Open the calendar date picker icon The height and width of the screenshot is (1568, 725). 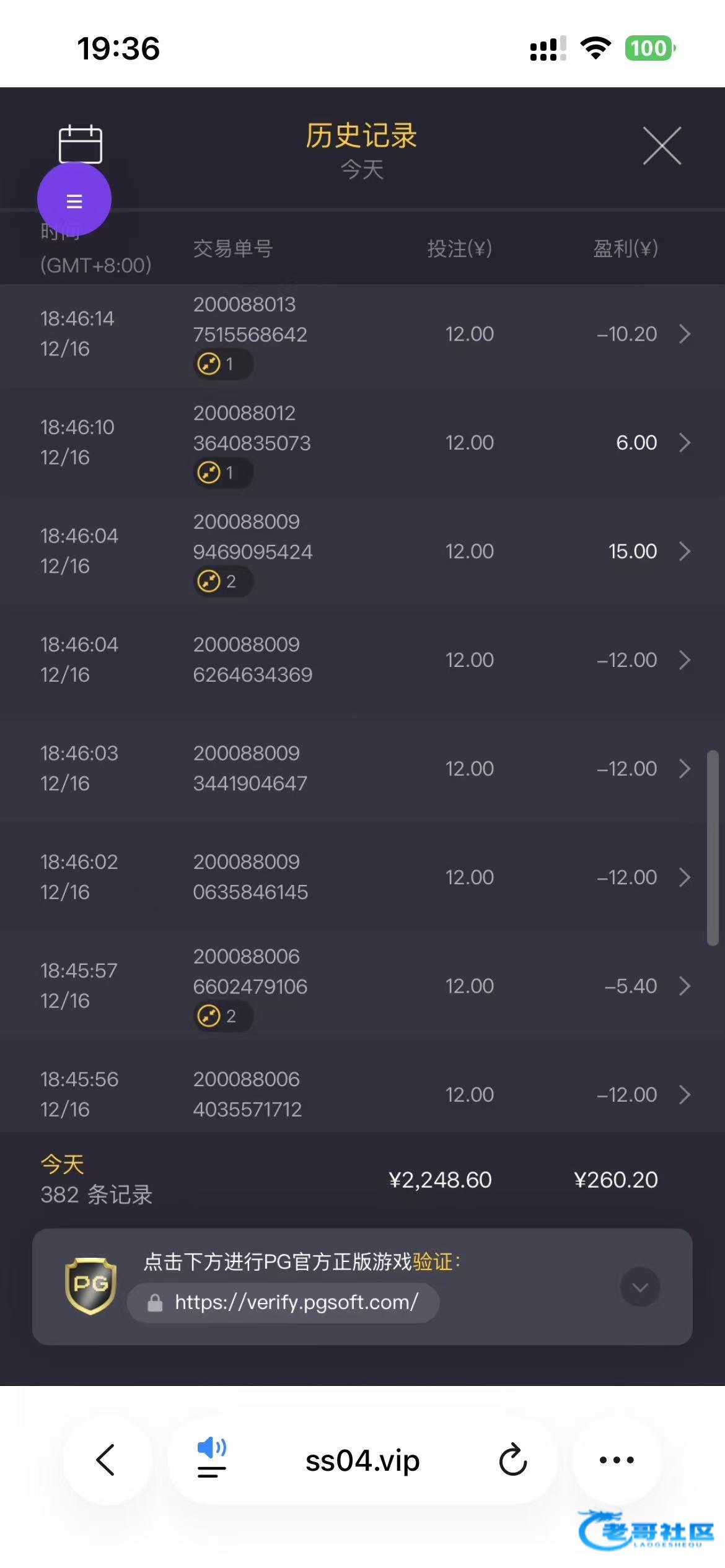(x=81, y=144)
